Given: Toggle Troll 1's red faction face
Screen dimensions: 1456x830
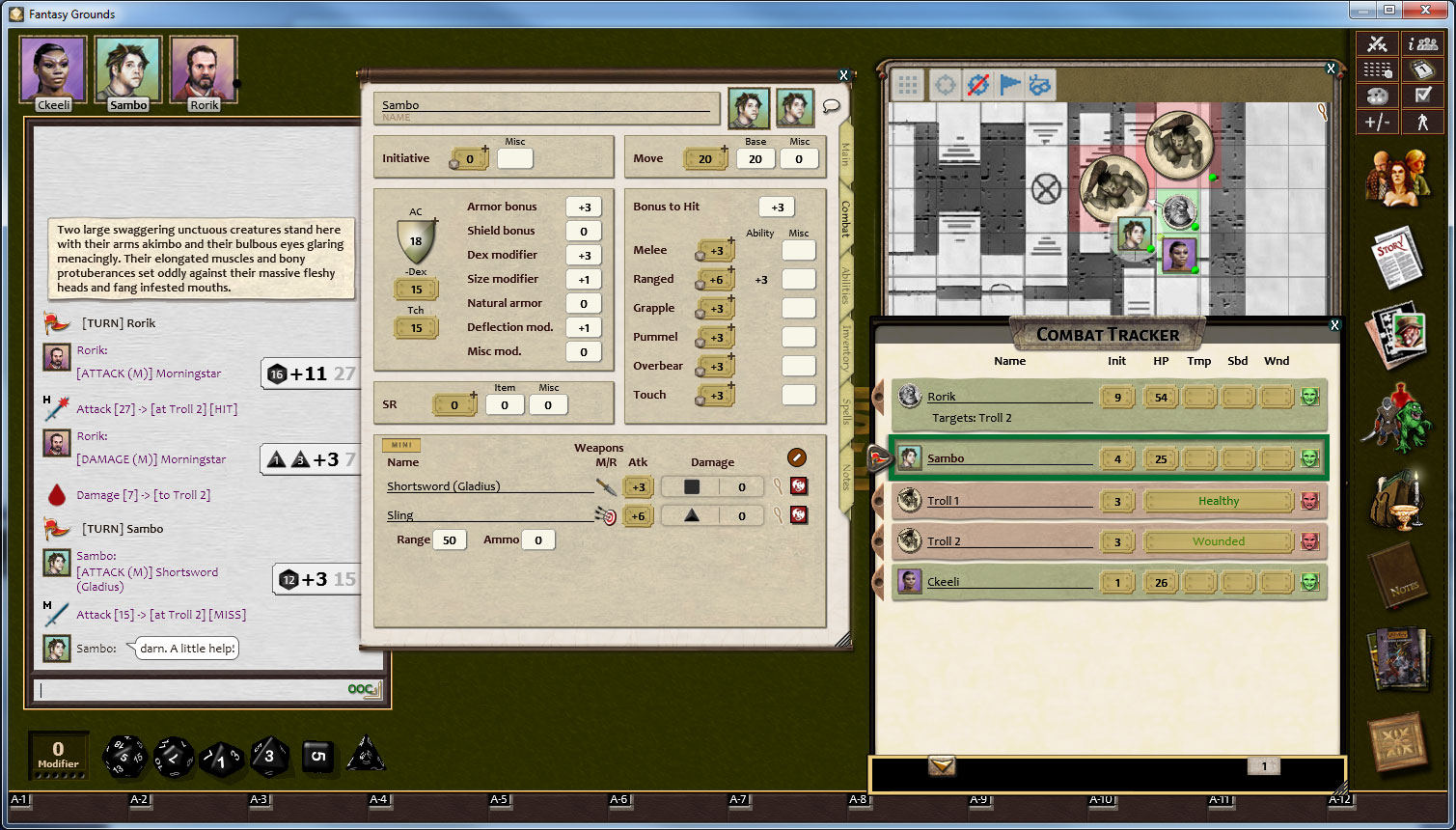Looking at the screenshot, I should click(1309, 501).
